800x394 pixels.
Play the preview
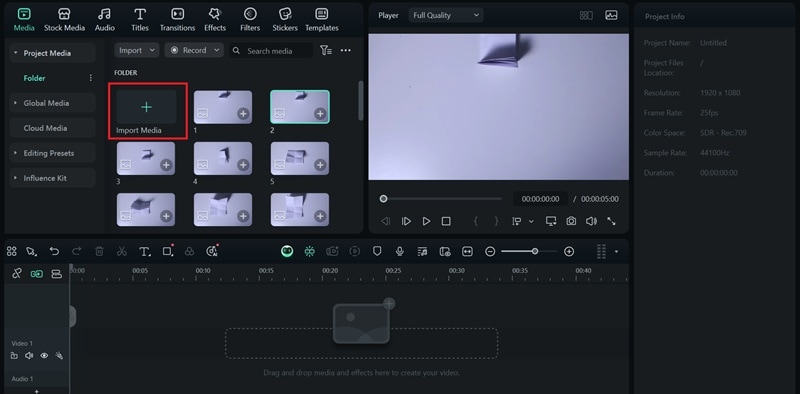click(427, 221)
